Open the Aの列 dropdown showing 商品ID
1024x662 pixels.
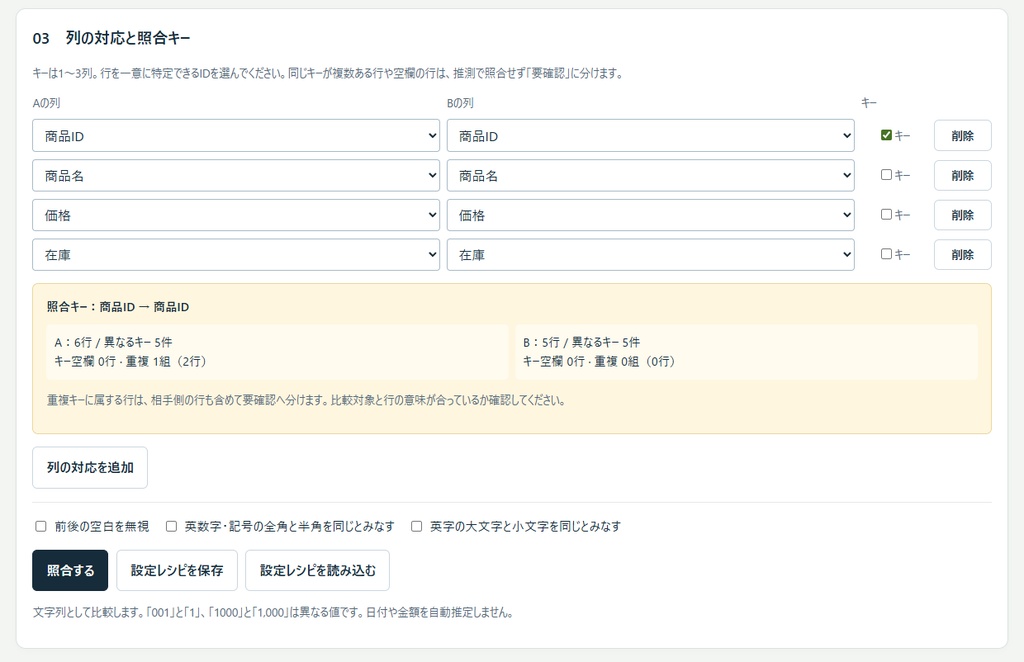click(236, 136)
